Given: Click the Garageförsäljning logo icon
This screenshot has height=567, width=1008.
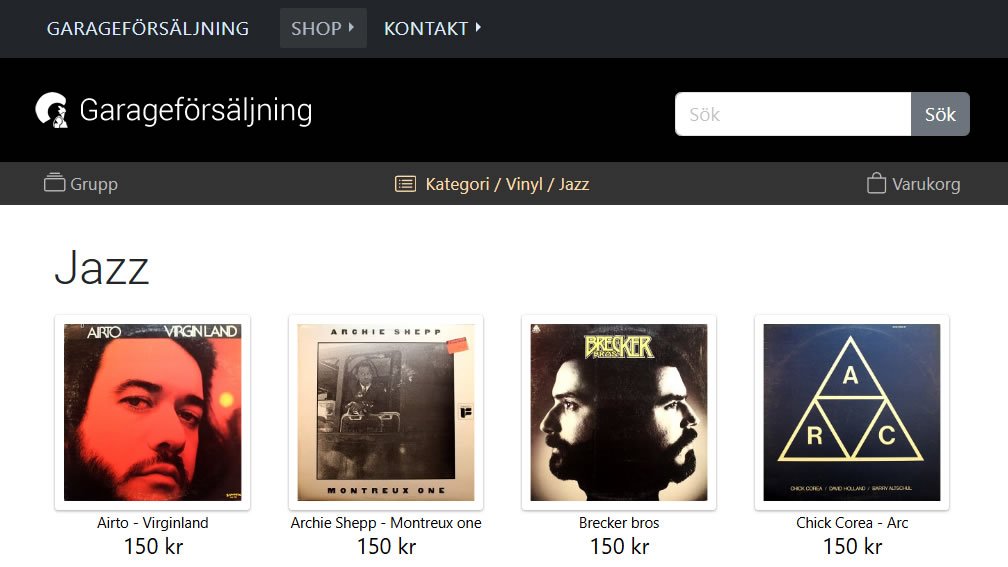Looking at the screenshot, I should point(52,110).
